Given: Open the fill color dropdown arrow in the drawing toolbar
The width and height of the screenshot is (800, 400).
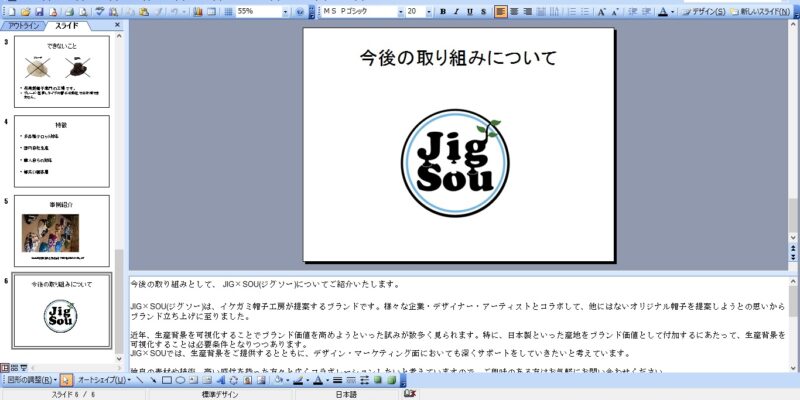Looking at the screenshot, I should (287, 380).
